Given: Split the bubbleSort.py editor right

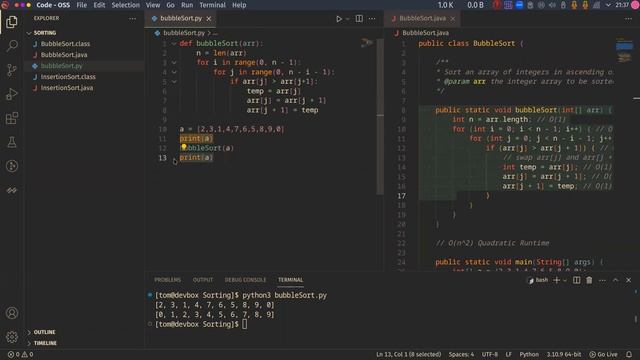Looking at the screenshot, I should (x=359, y=18).
